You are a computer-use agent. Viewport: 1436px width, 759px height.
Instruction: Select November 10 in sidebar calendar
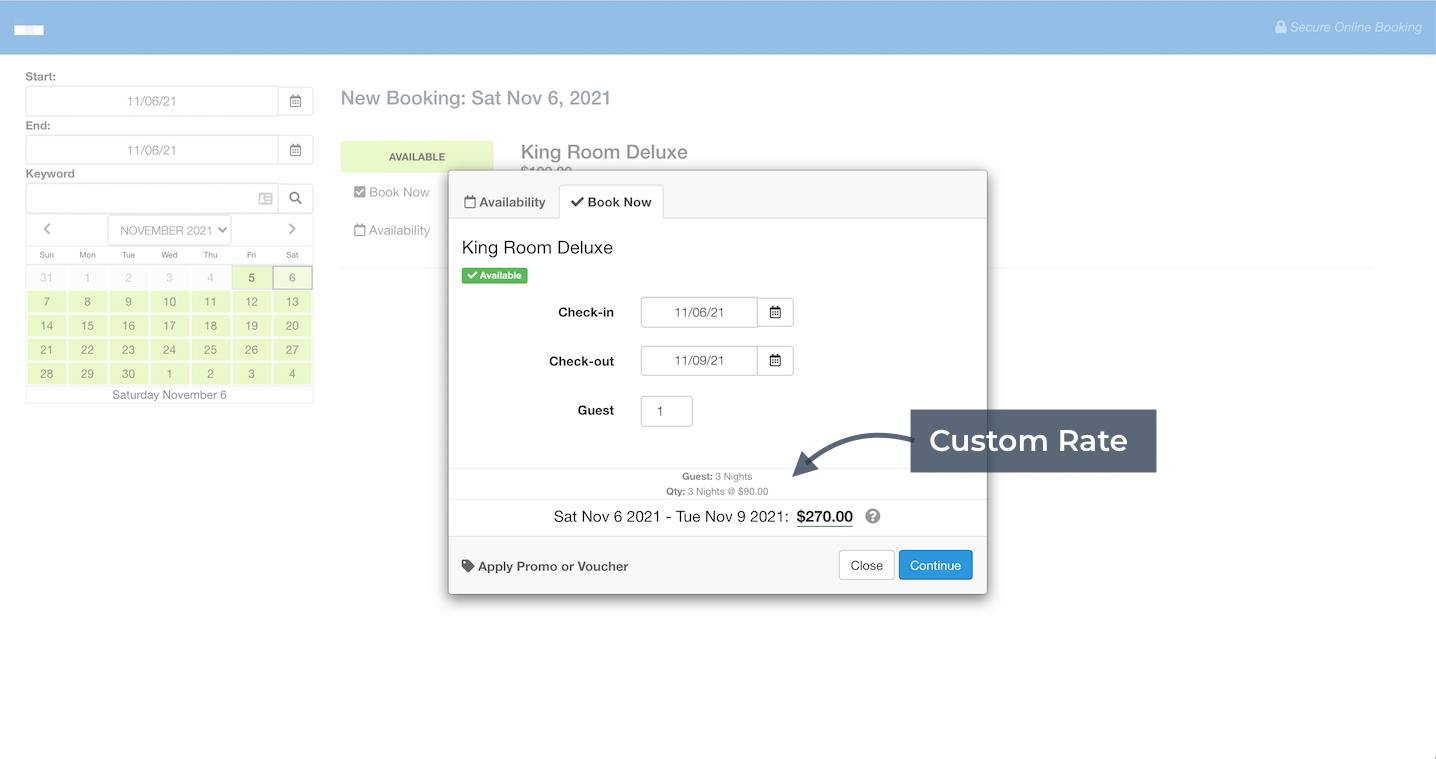169,302
